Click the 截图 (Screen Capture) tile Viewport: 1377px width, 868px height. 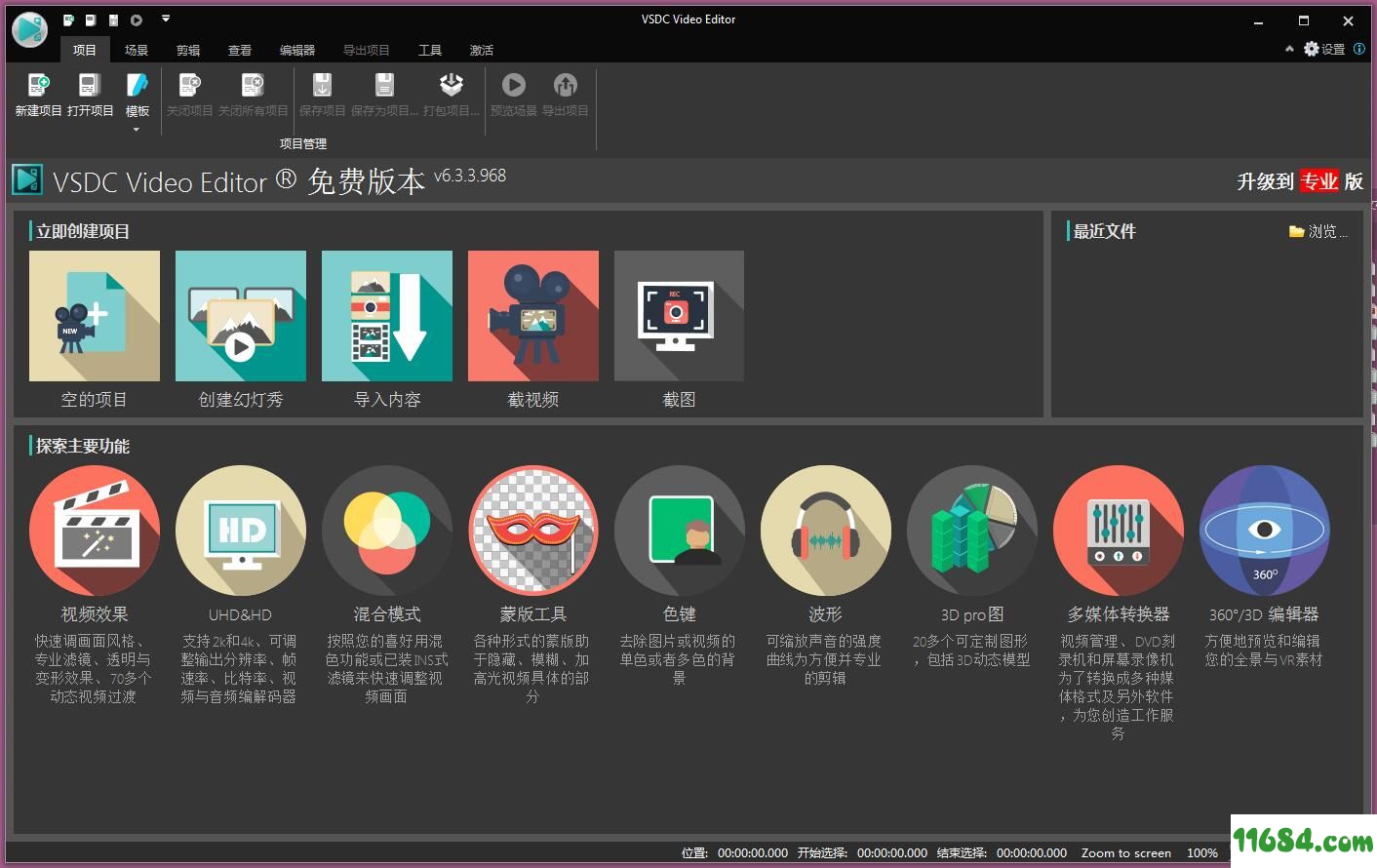(679, 316)
